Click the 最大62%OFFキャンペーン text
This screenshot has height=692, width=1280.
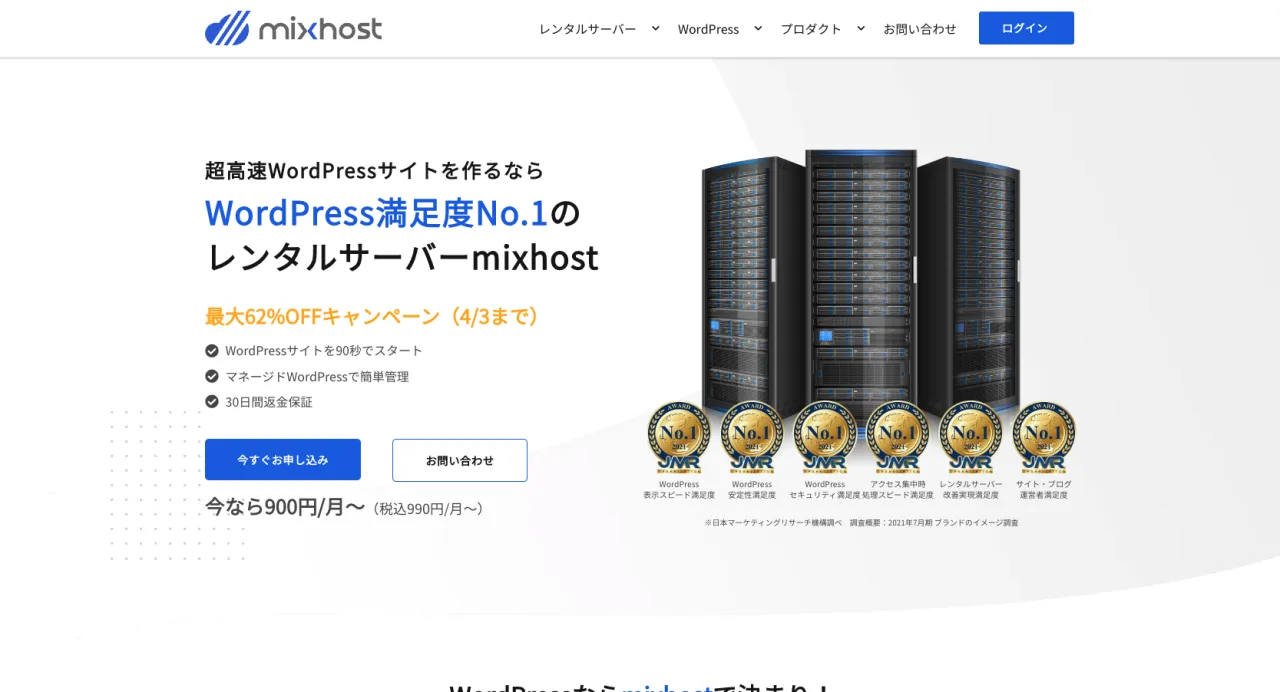tap(322, 317)
